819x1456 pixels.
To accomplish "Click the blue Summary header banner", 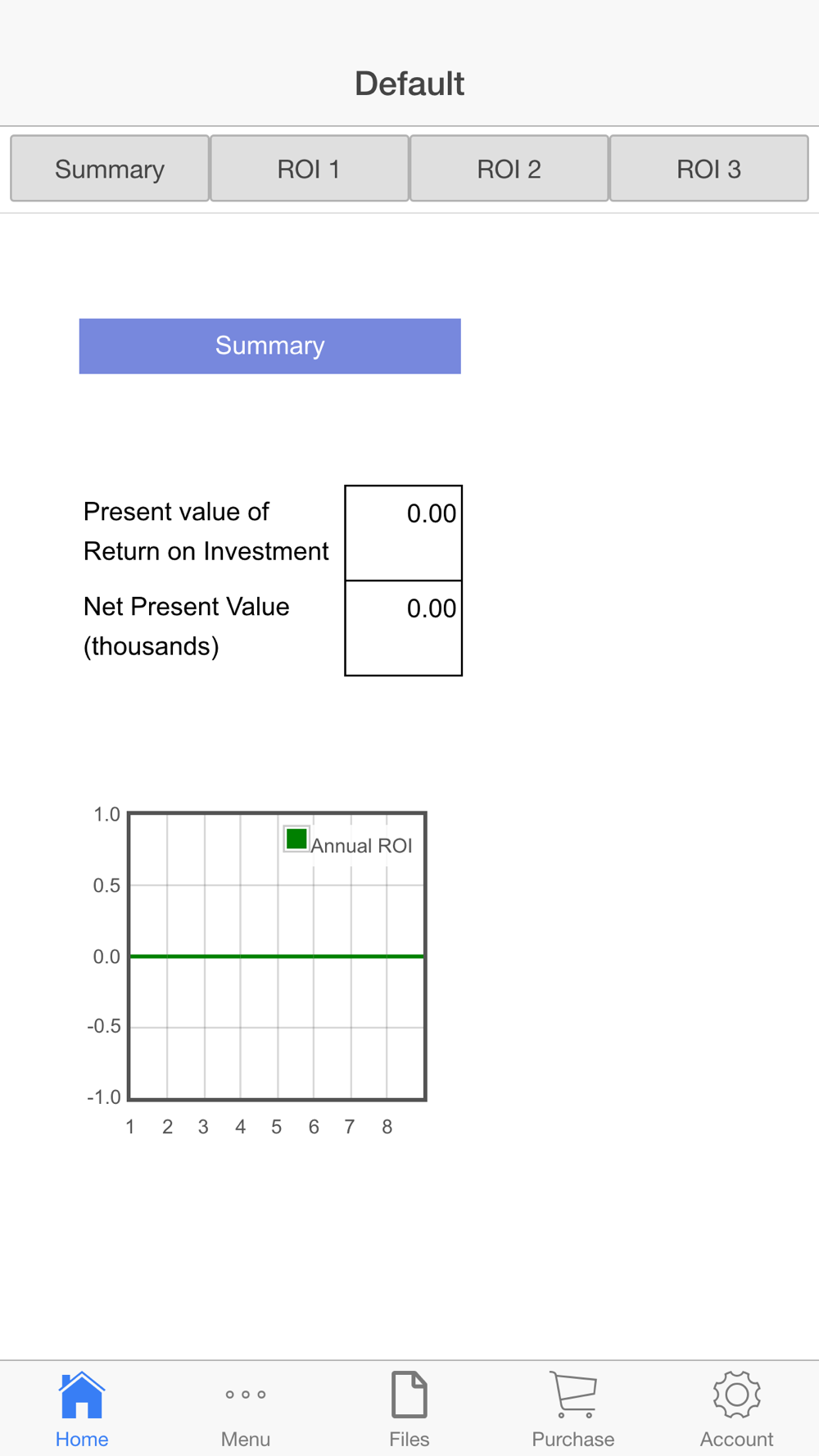I will pos(270,346).
